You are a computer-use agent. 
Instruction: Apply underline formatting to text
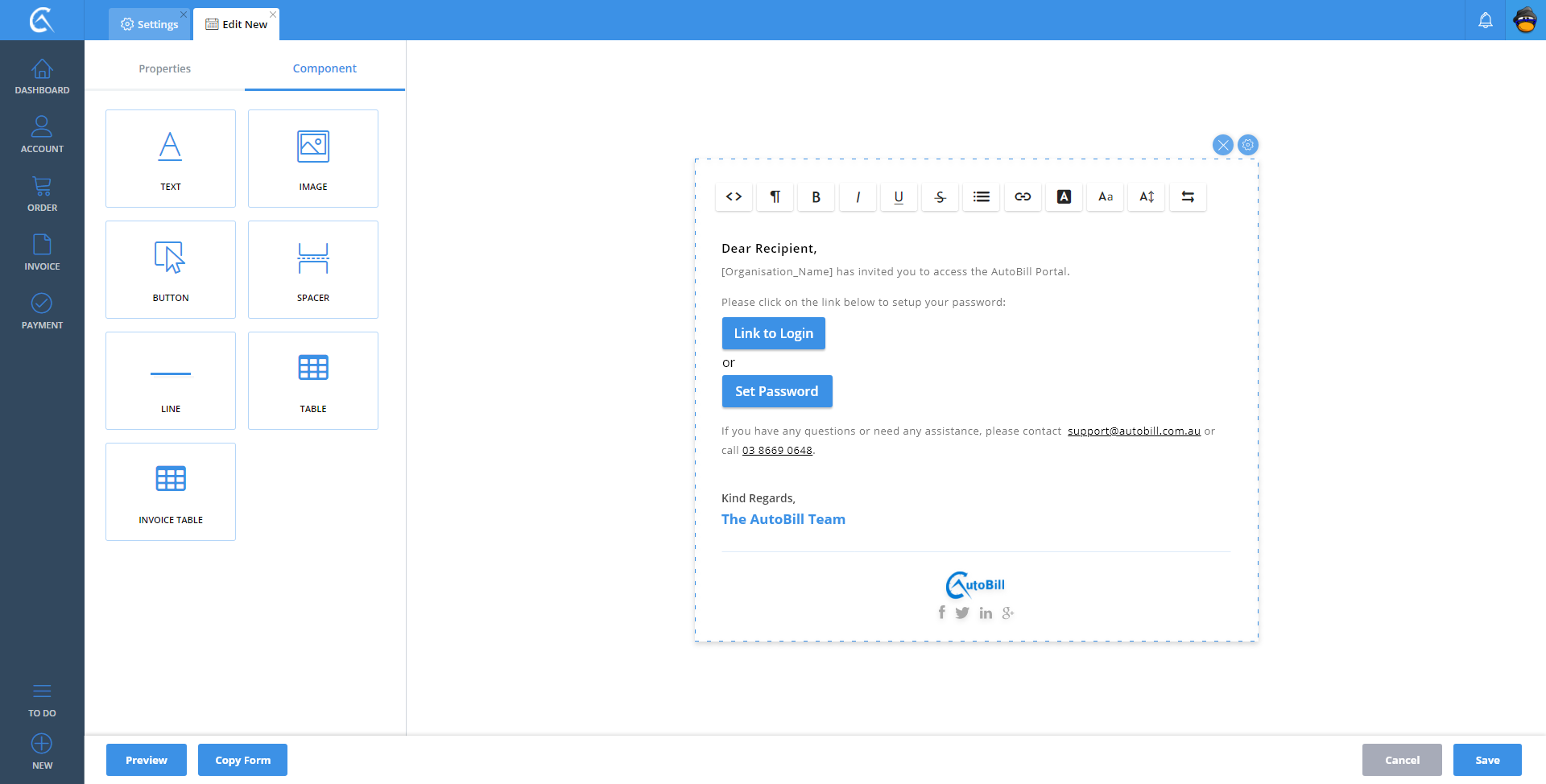coord(899,196)
